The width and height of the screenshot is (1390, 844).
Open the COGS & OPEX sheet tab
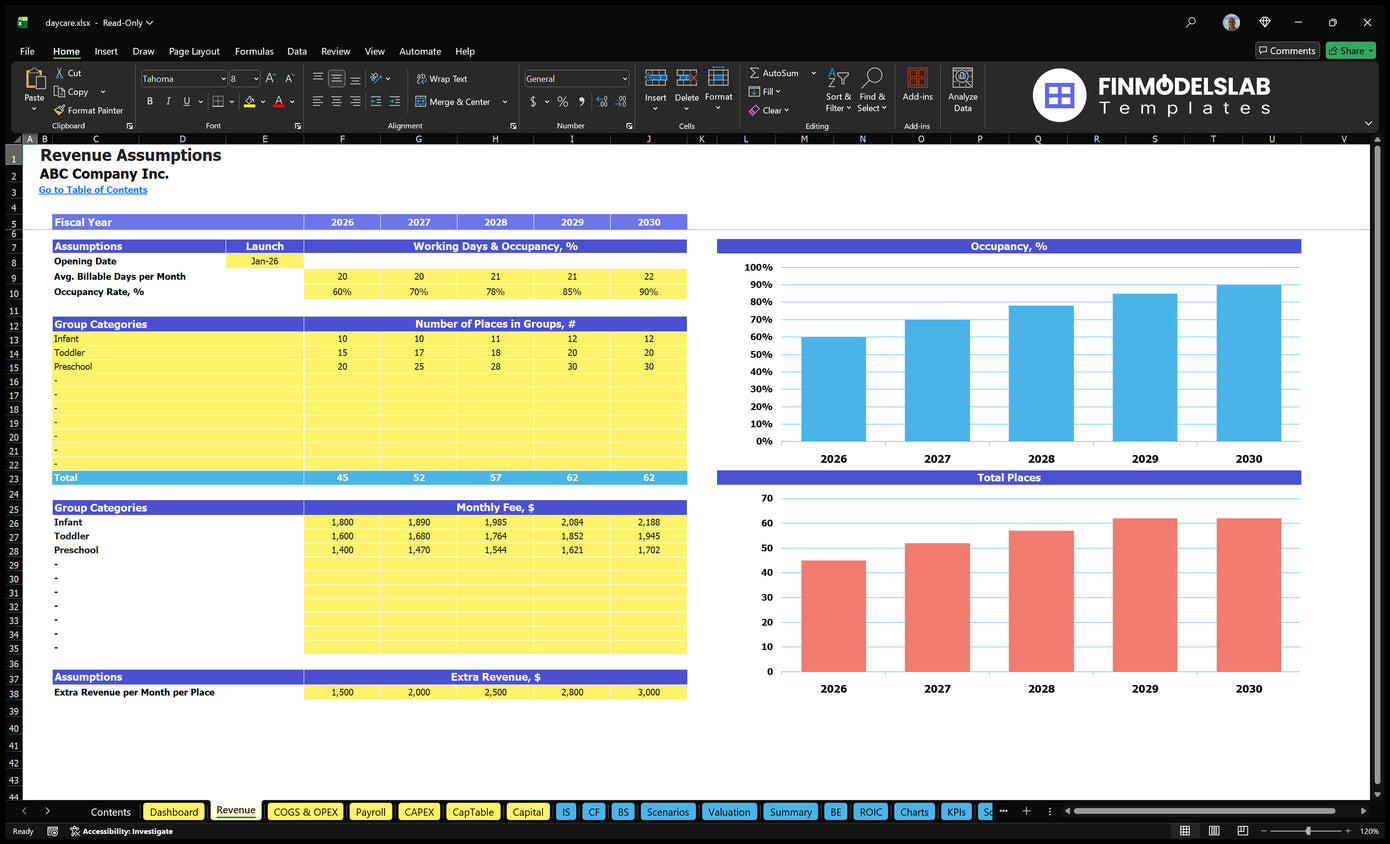pyautogui.click(x=306, y=812)
